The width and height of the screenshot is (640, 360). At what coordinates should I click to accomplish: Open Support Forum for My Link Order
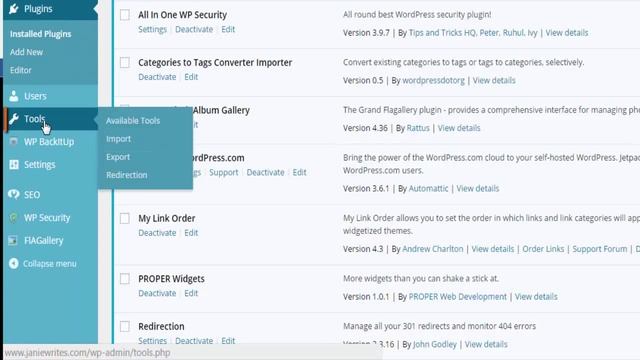(600, 249)
